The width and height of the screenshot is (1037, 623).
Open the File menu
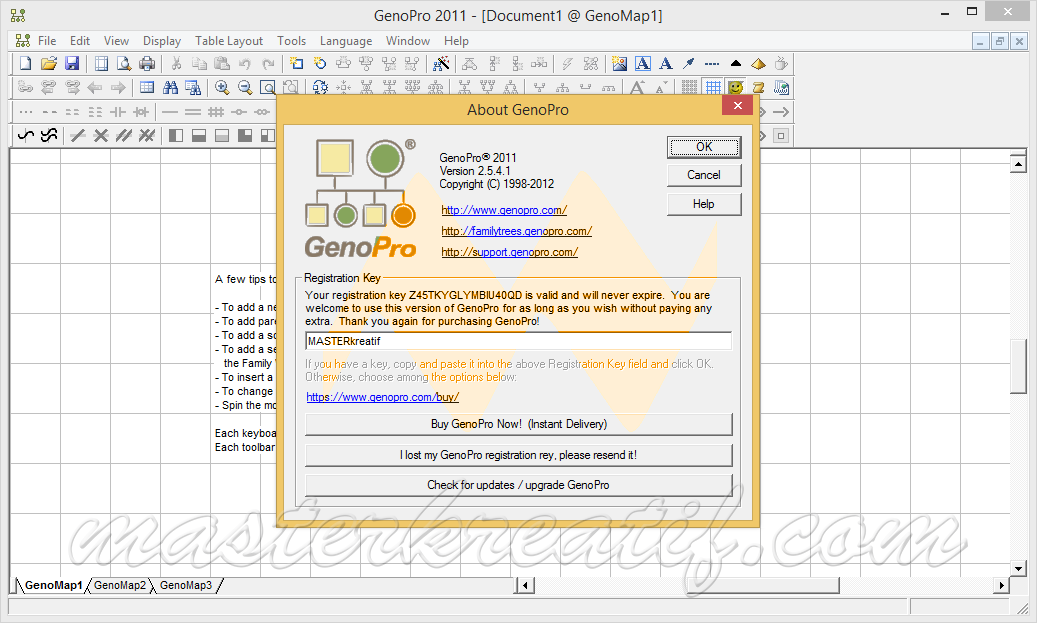pyautogui.click(x=47, y=41)
